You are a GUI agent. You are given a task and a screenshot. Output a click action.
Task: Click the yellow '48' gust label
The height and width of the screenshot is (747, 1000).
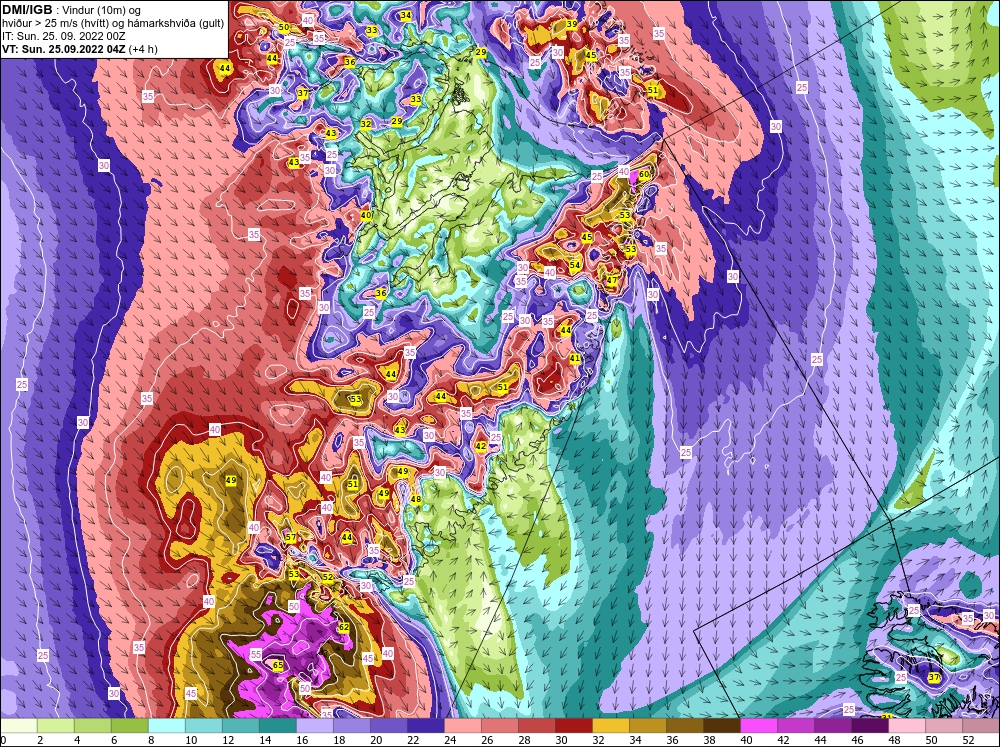click(x=416, y=499)
